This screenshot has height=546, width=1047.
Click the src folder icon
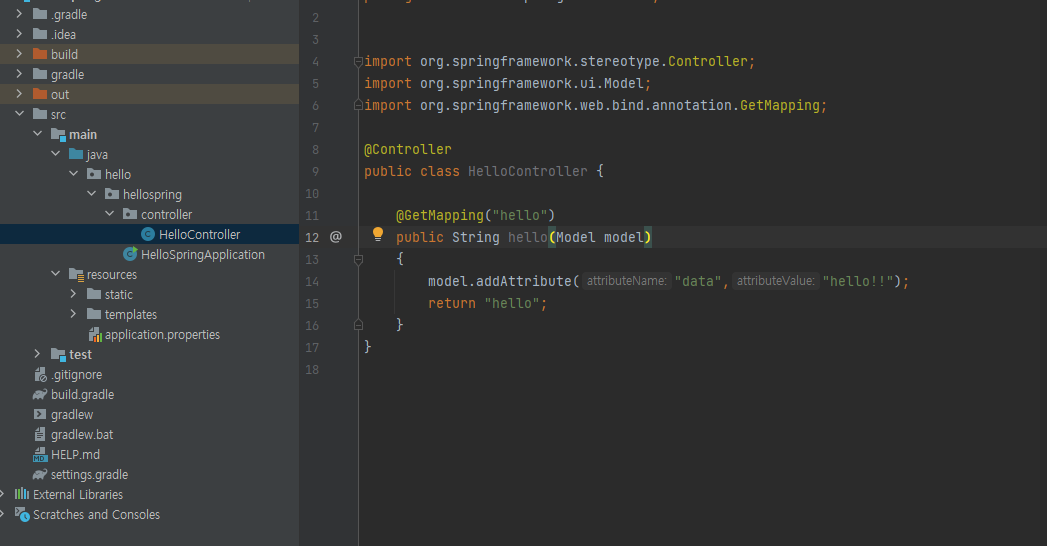[x=40, y=114]
